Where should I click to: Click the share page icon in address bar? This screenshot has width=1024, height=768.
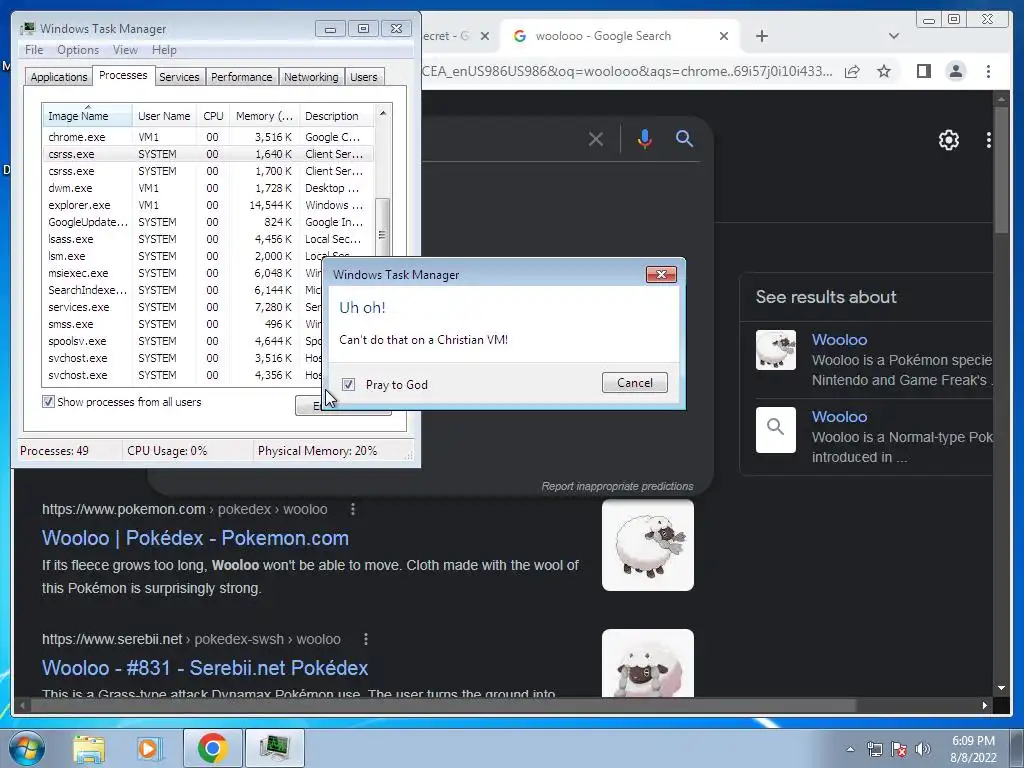tap(852, 71)
